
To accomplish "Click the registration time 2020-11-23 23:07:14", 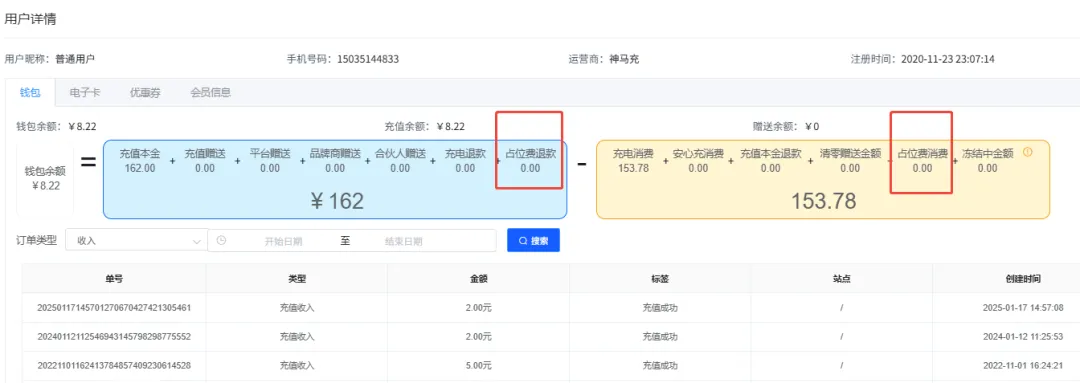I will click(947, 59).
